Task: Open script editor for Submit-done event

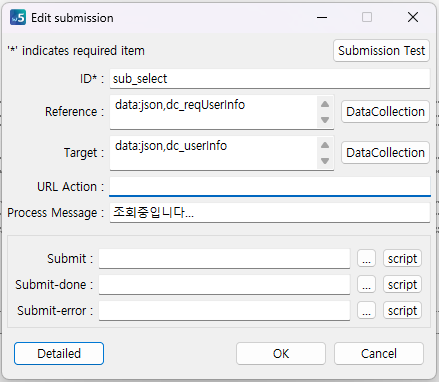Action: point(402,284)
